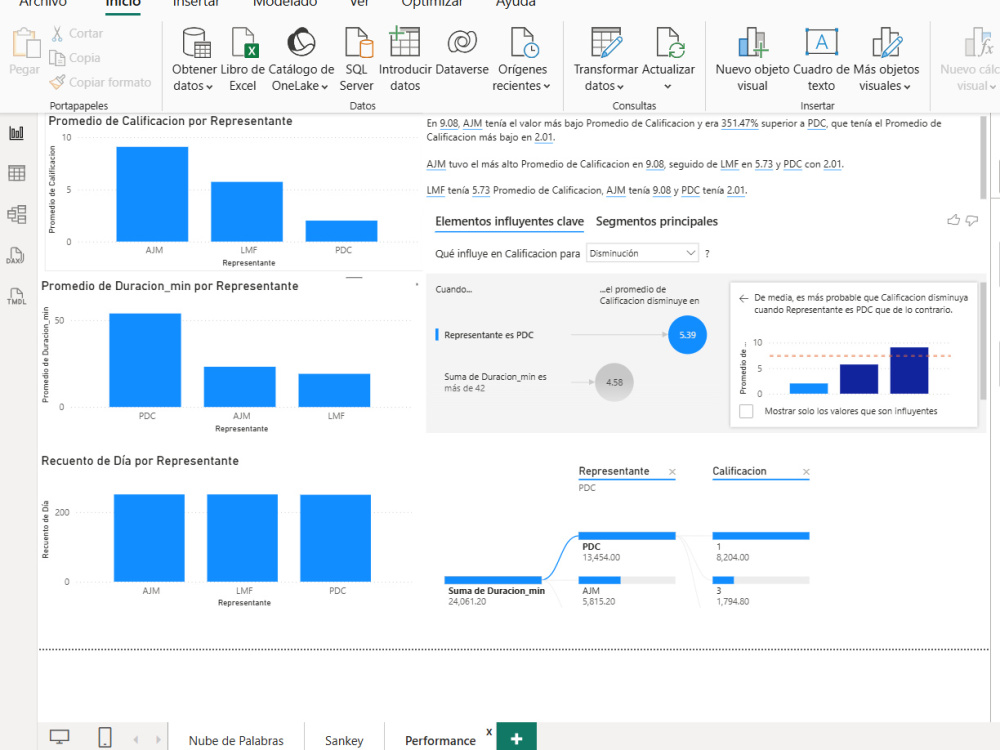
Task: Switch to desktop layout icon
Action: point(59,737)
